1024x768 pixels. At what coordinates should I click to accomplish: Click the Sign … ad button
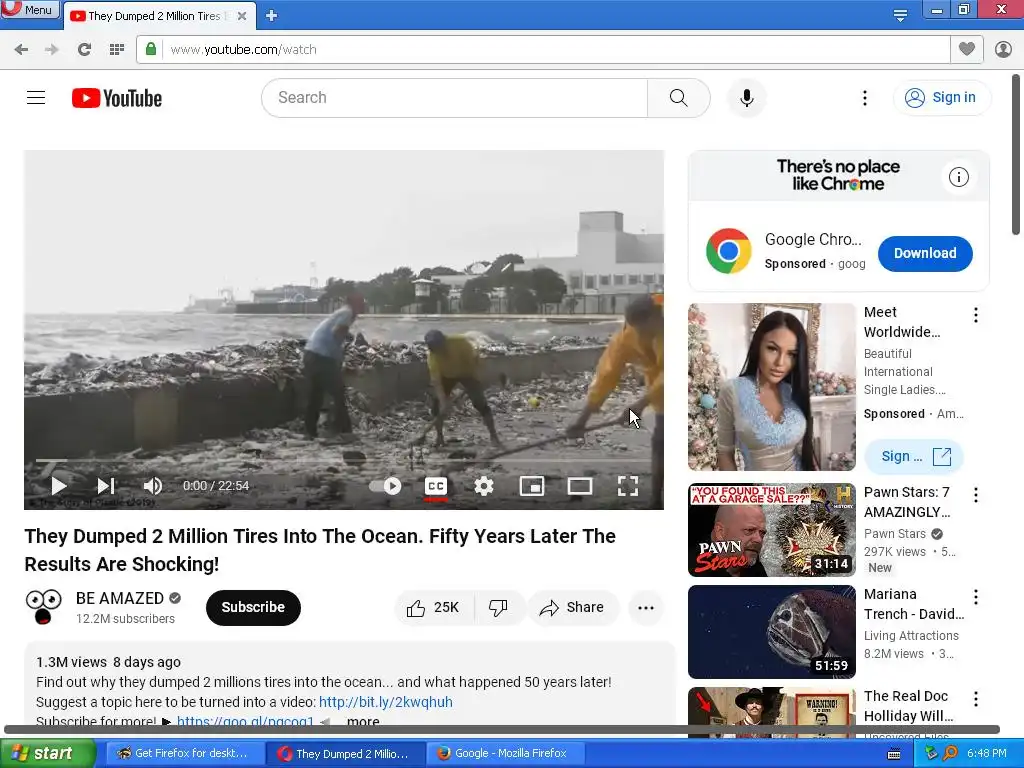tap(914, 456)
